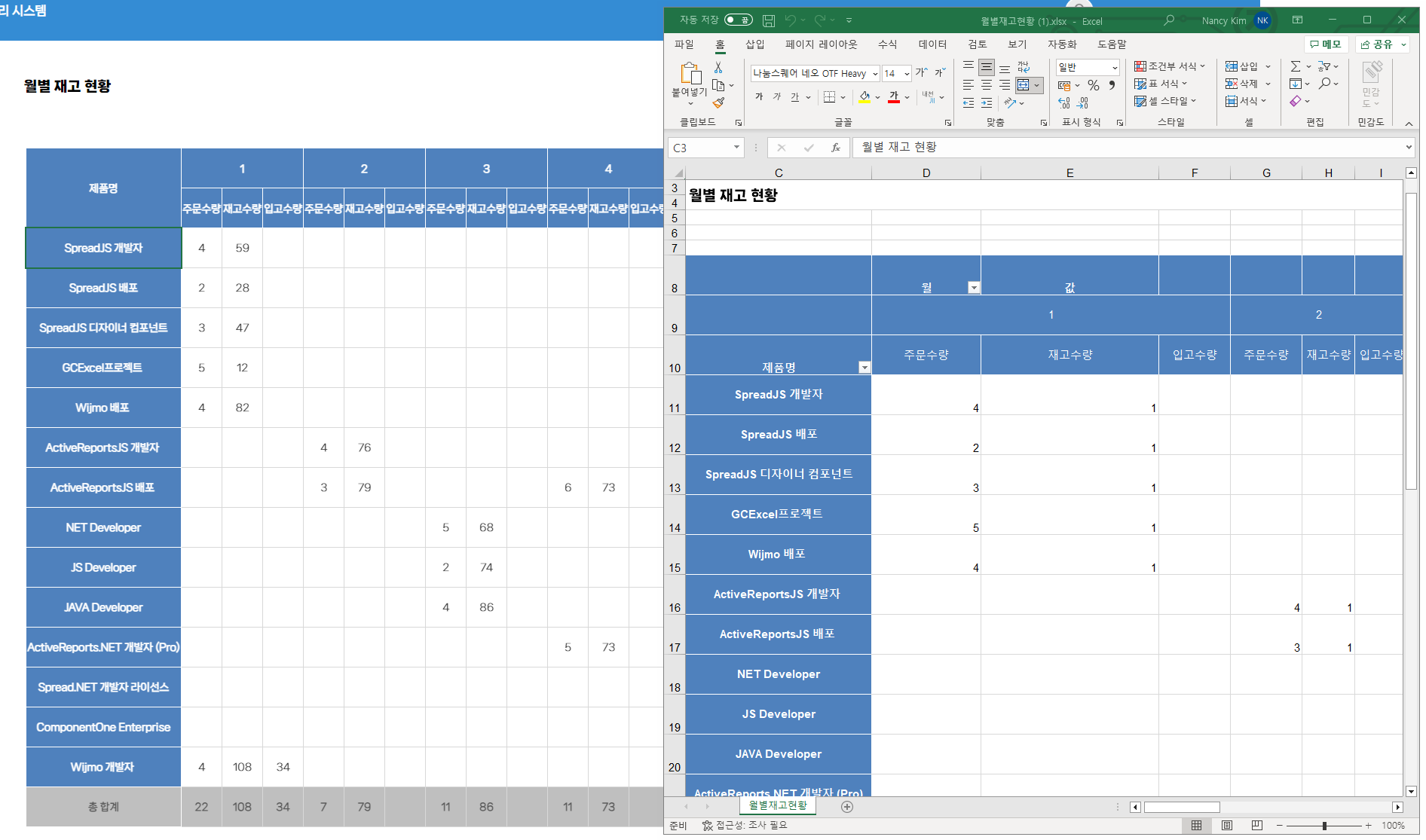The image size is (1426, 840).
Task: Click the zoom slider handle in status bar
Action: [x=1324, y=826]
